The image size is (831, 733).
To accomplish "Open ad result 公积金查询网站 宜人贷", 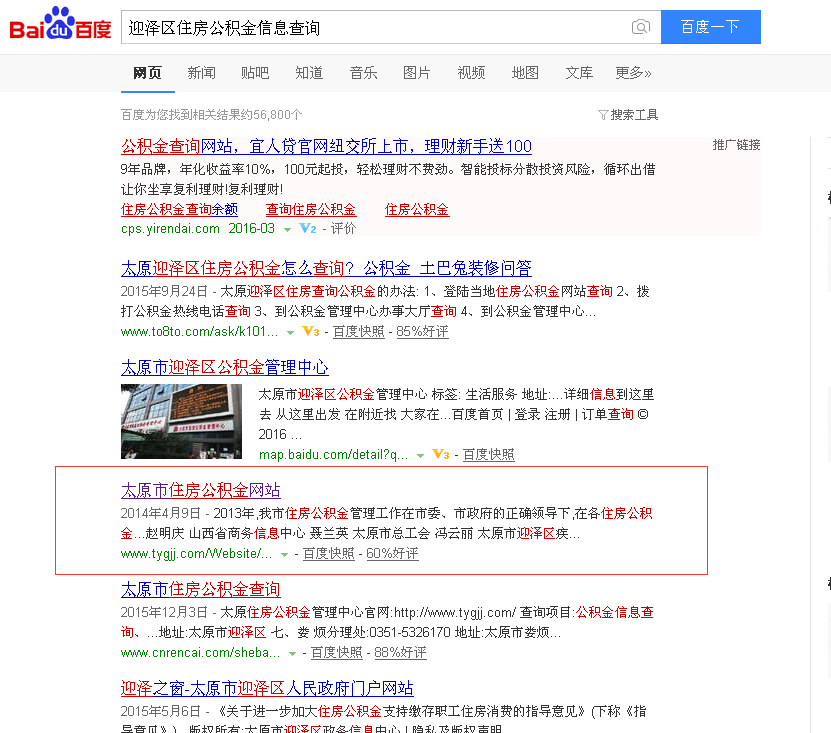I will pos(326,146).
